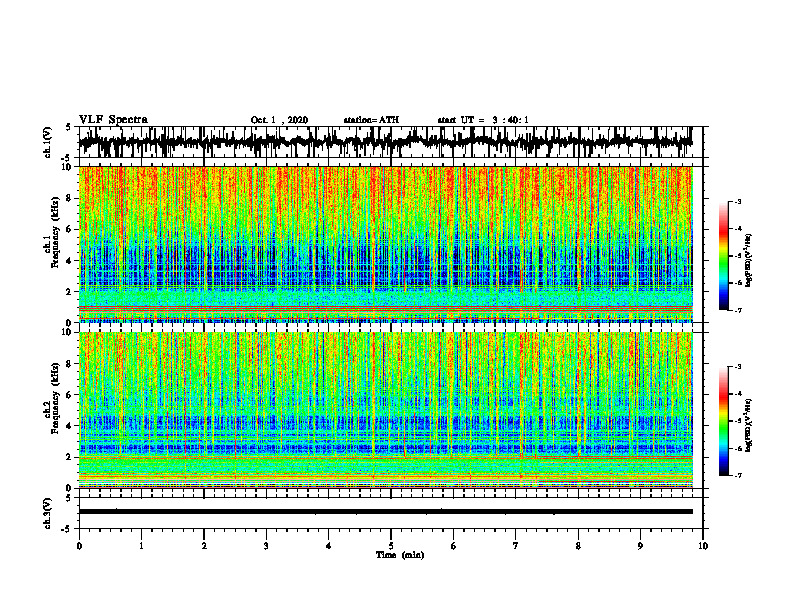This screenshot has height=612, width=792.
Task: Click the ch.1 frequency tick label "6"
Action: coord(70,229)
